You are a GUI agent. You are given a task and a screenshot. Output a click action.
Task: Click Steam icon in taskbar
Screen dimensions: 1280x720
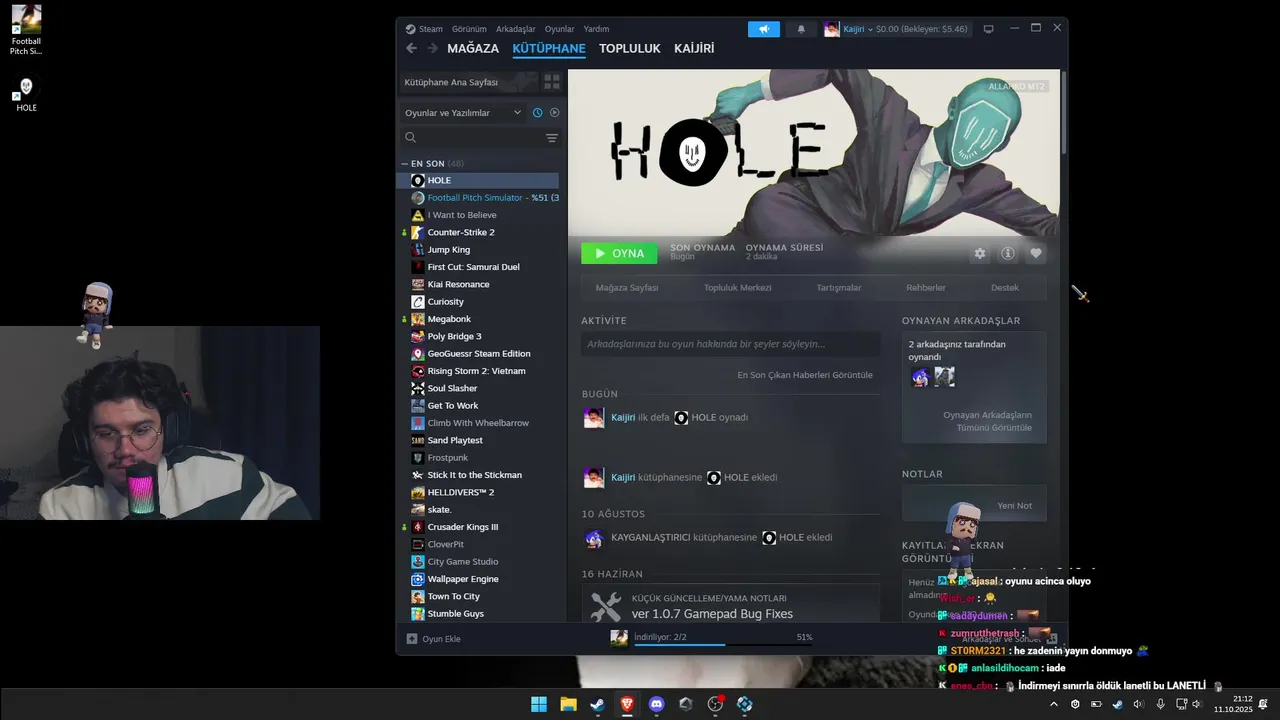pos(597,704)
